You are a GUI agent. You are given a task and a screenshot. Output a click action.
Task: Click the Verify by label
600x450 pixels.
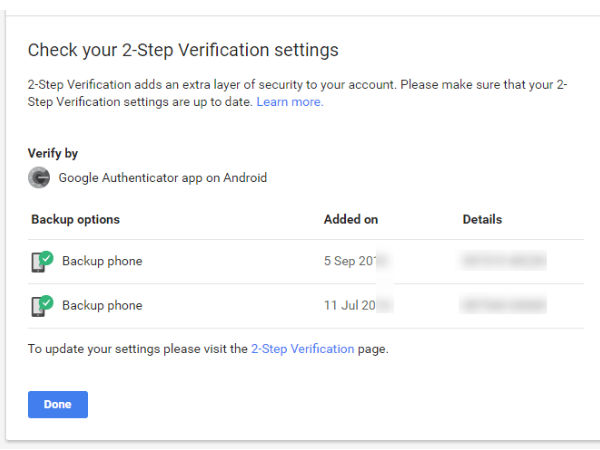pos(53,154)
